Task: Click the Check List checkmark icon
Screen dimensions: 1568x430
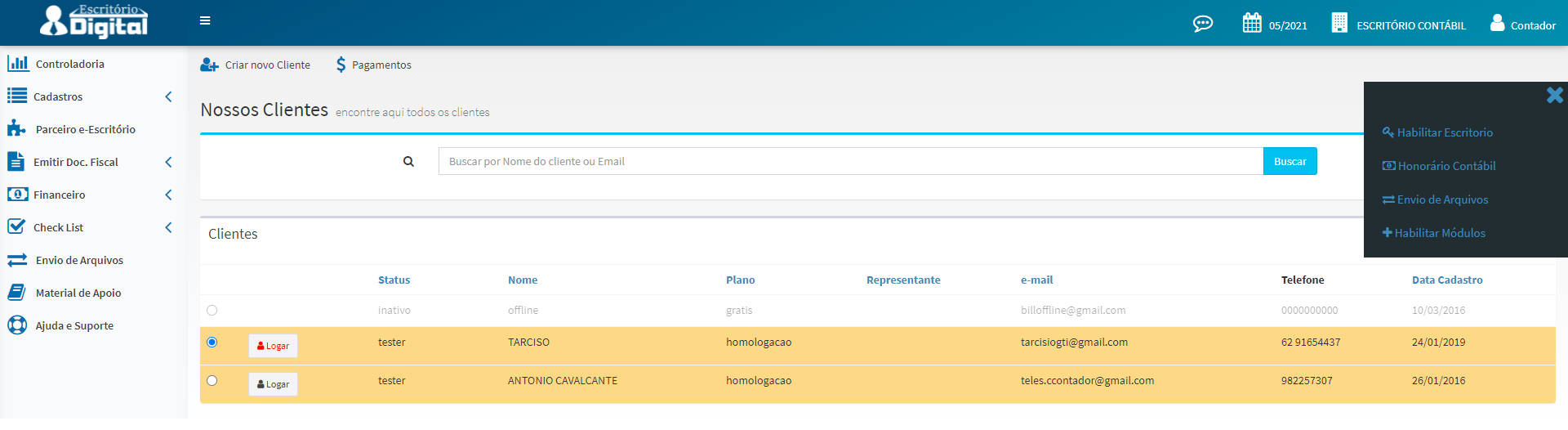Action: click(x=16, y=226)
